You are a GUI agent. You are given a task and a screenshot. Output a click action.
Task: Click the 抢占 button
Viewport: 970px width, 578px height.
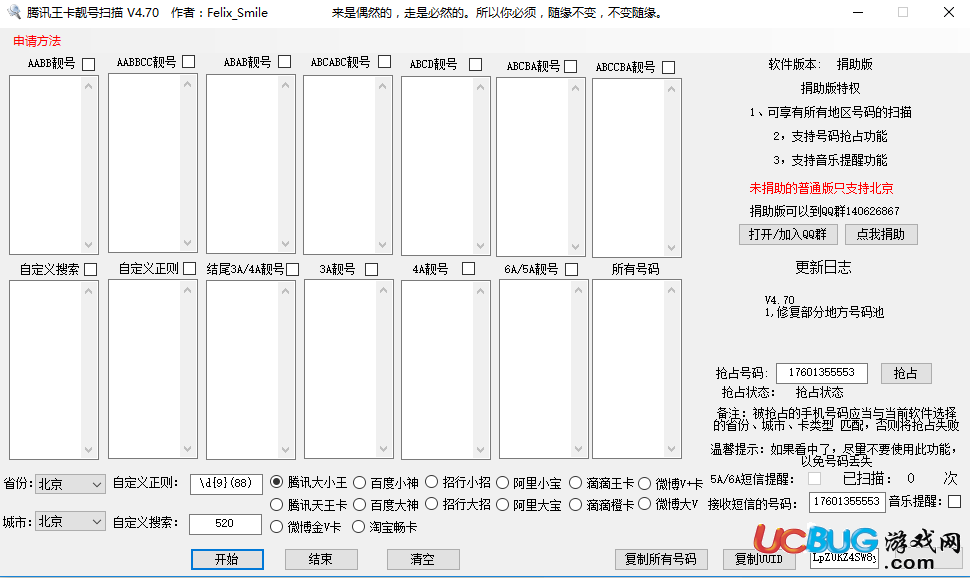906,373
